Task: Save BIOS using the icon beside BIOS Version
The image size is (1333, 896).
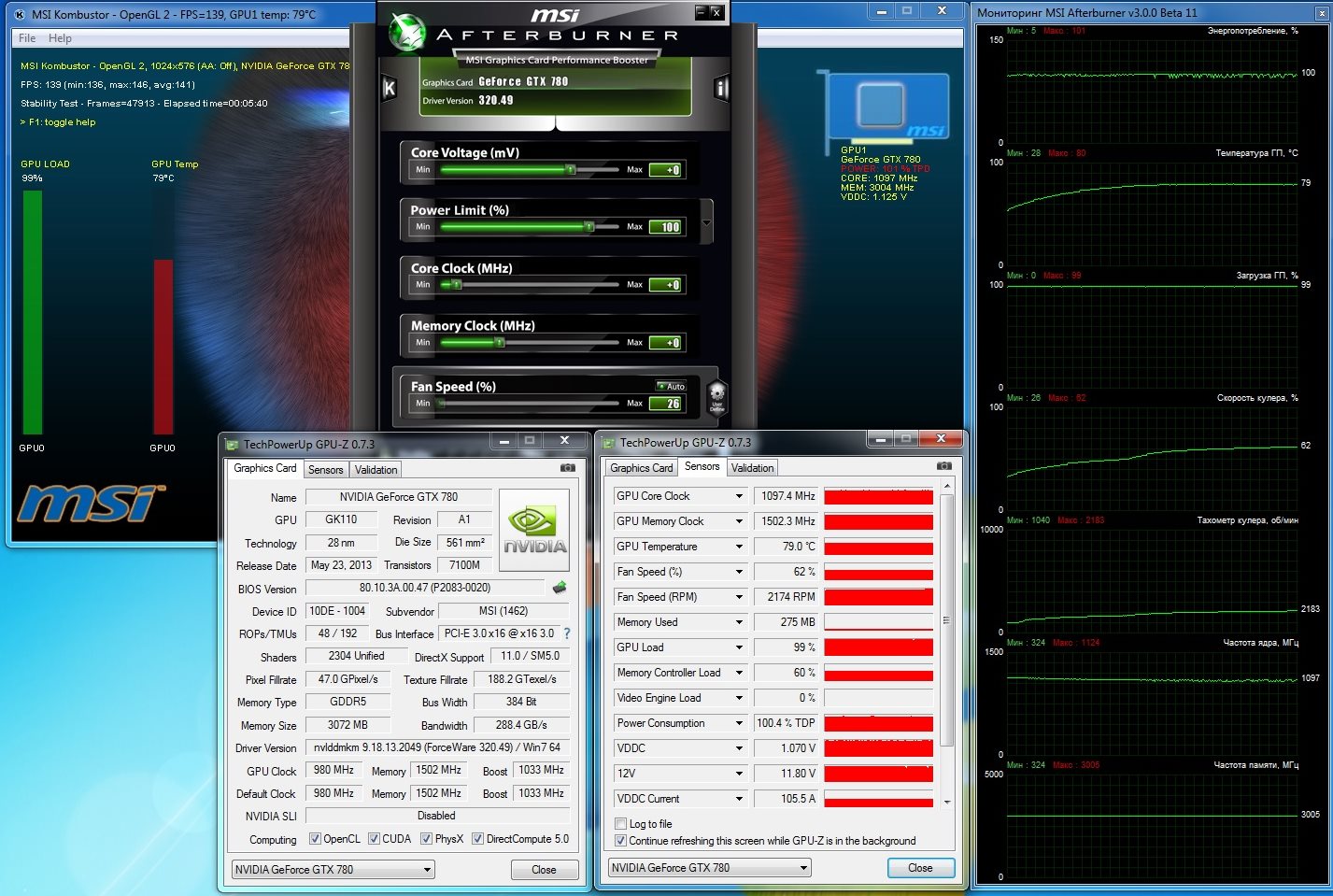Action: [x=560, y=588]
